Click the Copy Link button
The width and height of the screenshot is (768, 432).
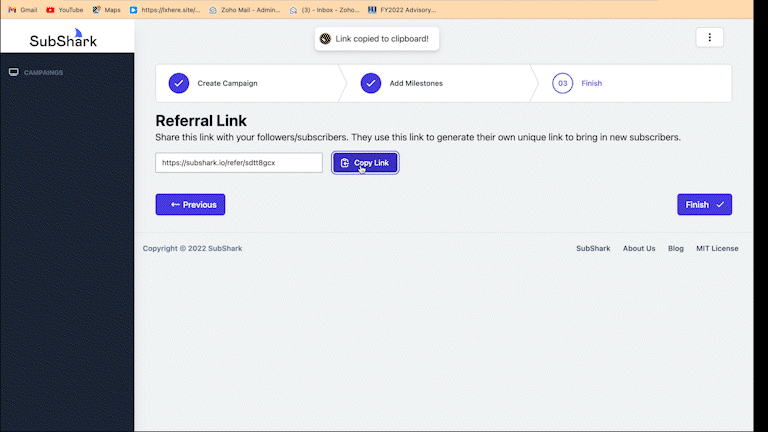pos(365,163)
